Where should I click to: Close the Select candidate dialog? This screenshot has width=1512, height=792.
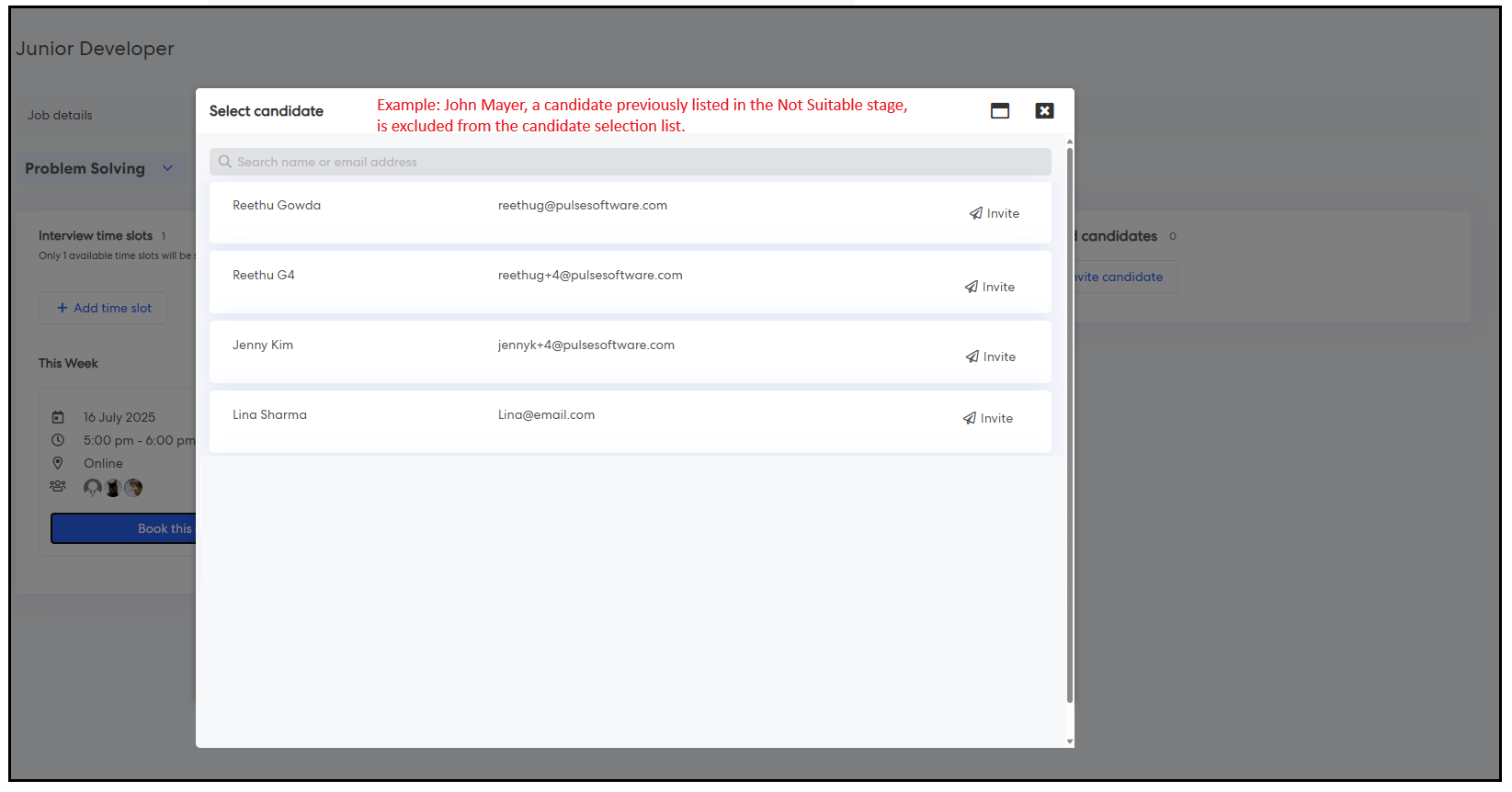click(x=1044, y=111)
